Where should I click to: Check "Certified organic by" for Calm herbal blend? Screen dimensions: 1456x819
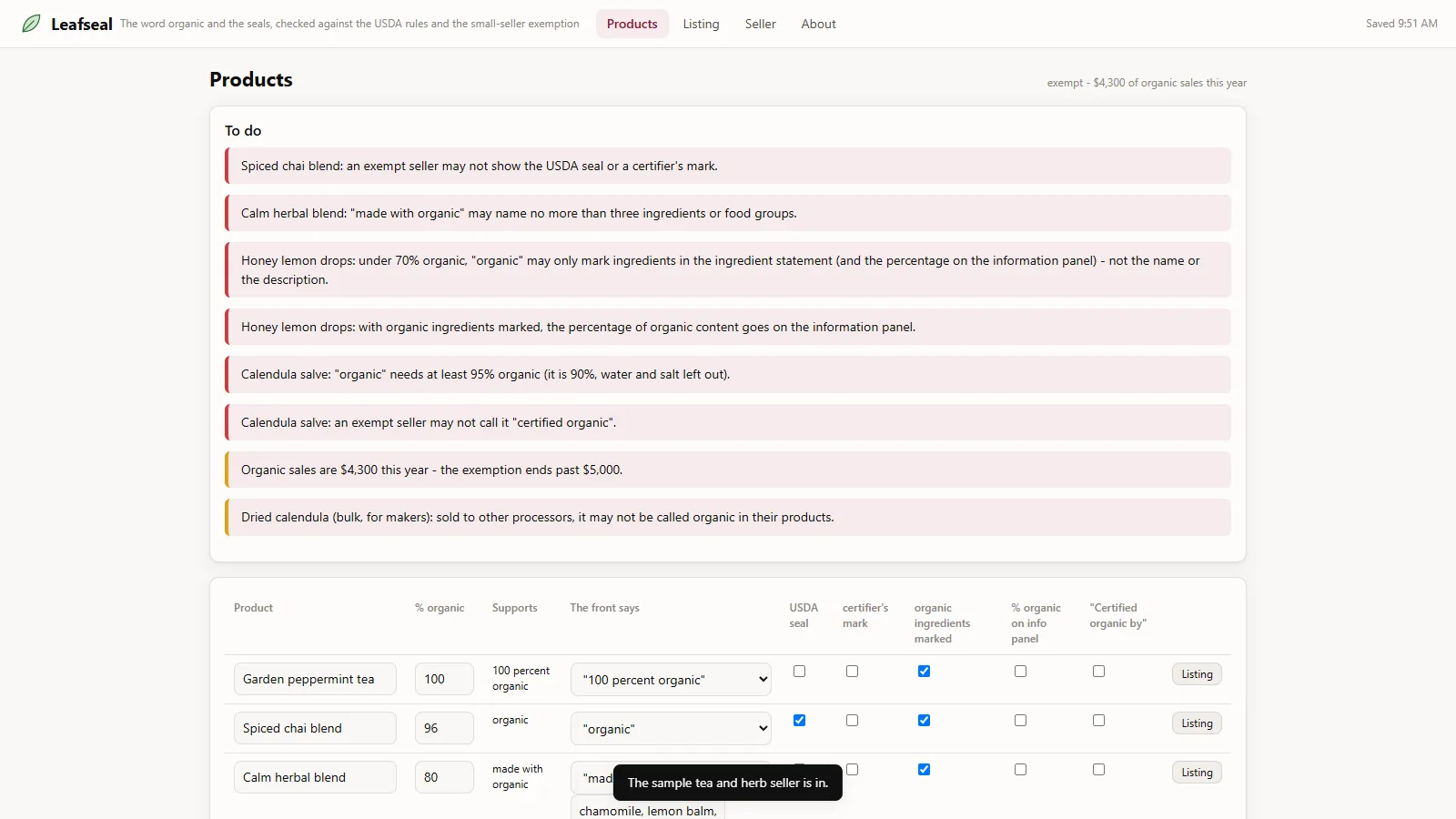[1098, 770]
